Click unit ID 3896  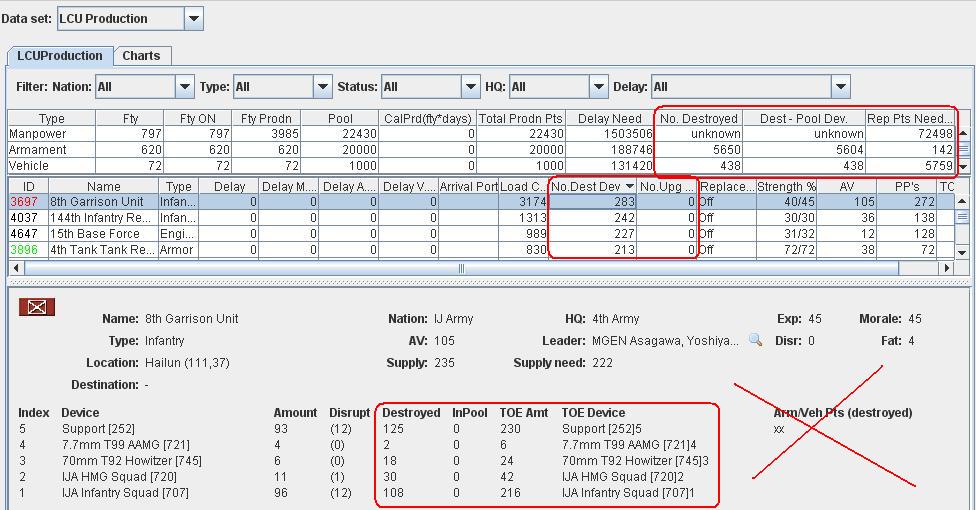[x=24, y=249]
